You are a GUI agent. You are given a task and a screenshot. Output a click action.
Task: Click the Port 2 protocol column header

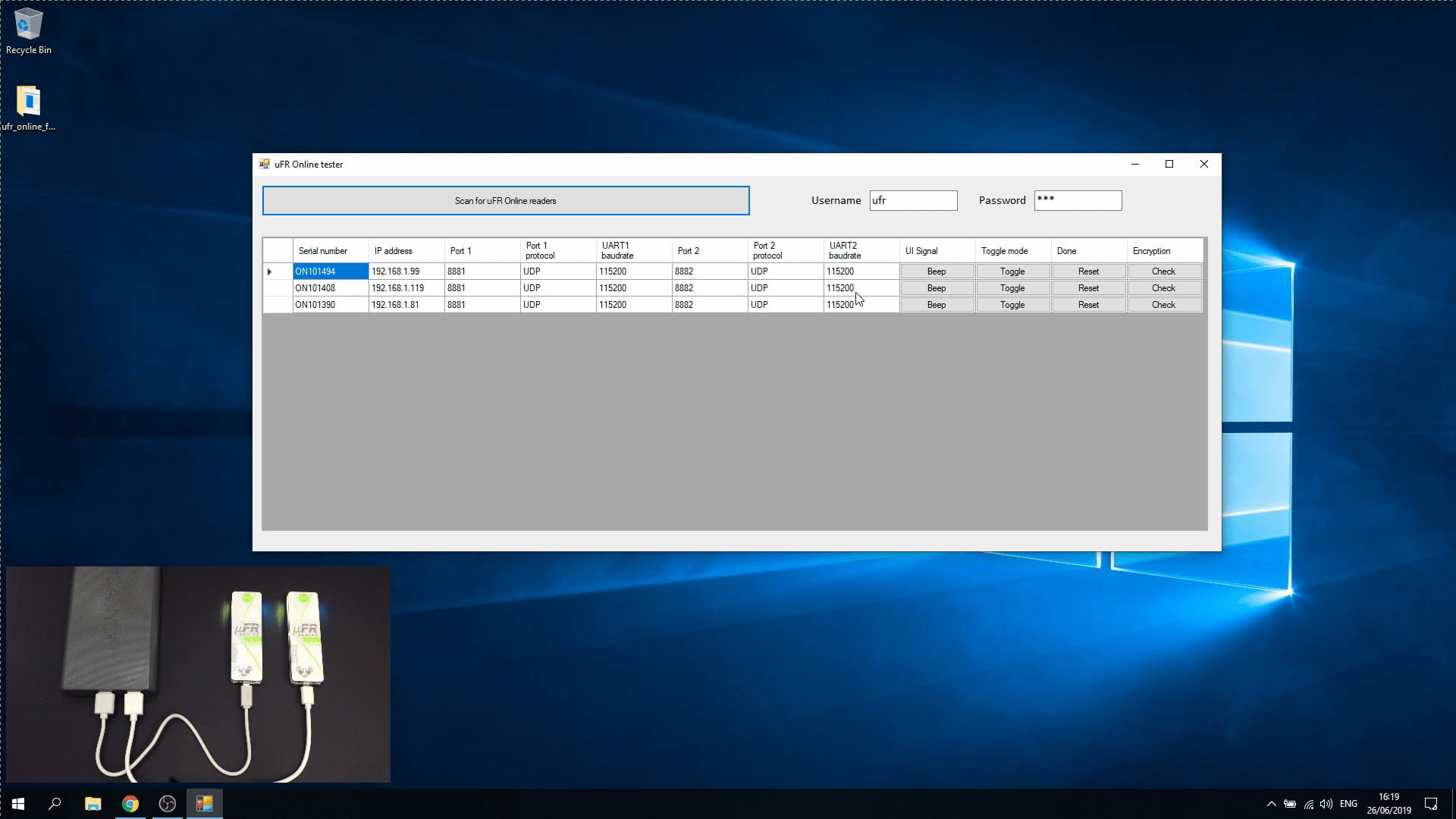point(786,251)
